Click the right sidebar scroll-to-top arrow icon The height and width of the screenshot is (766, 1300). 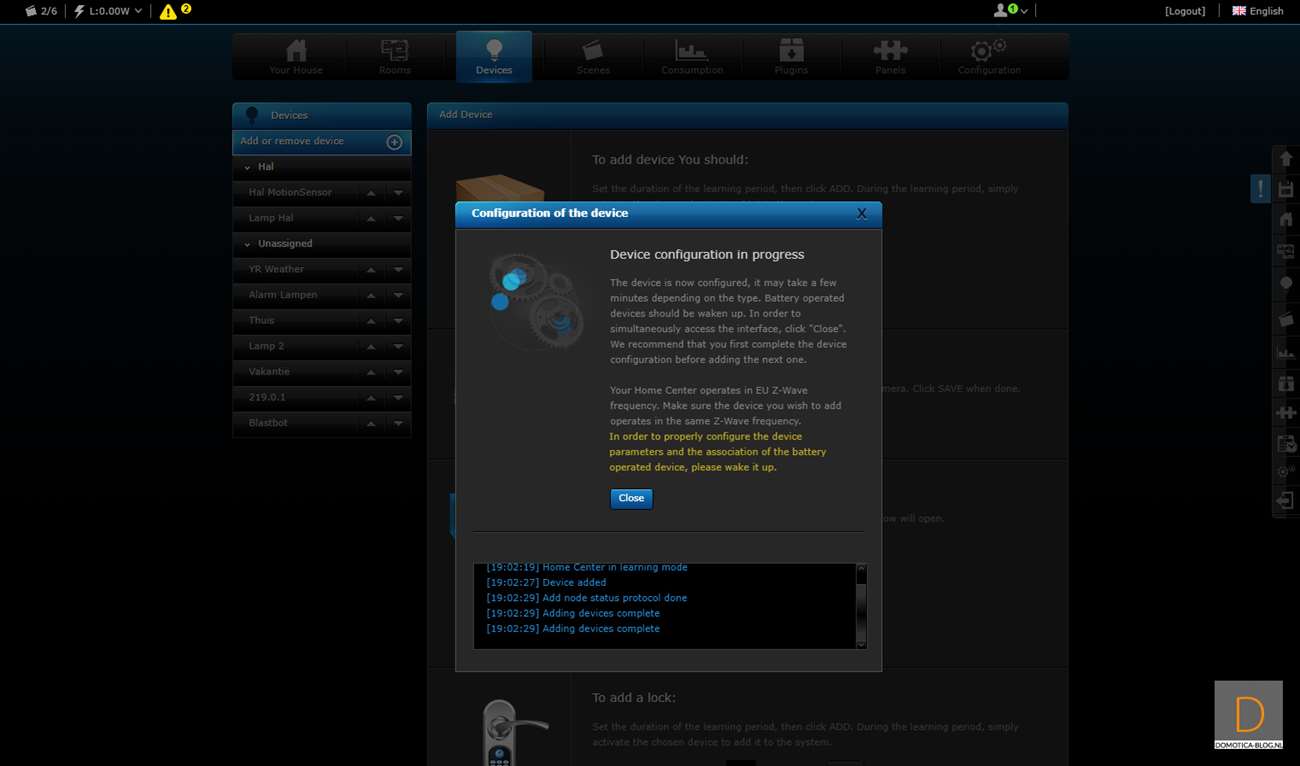pyautogui.click(x=1286, y=159)
